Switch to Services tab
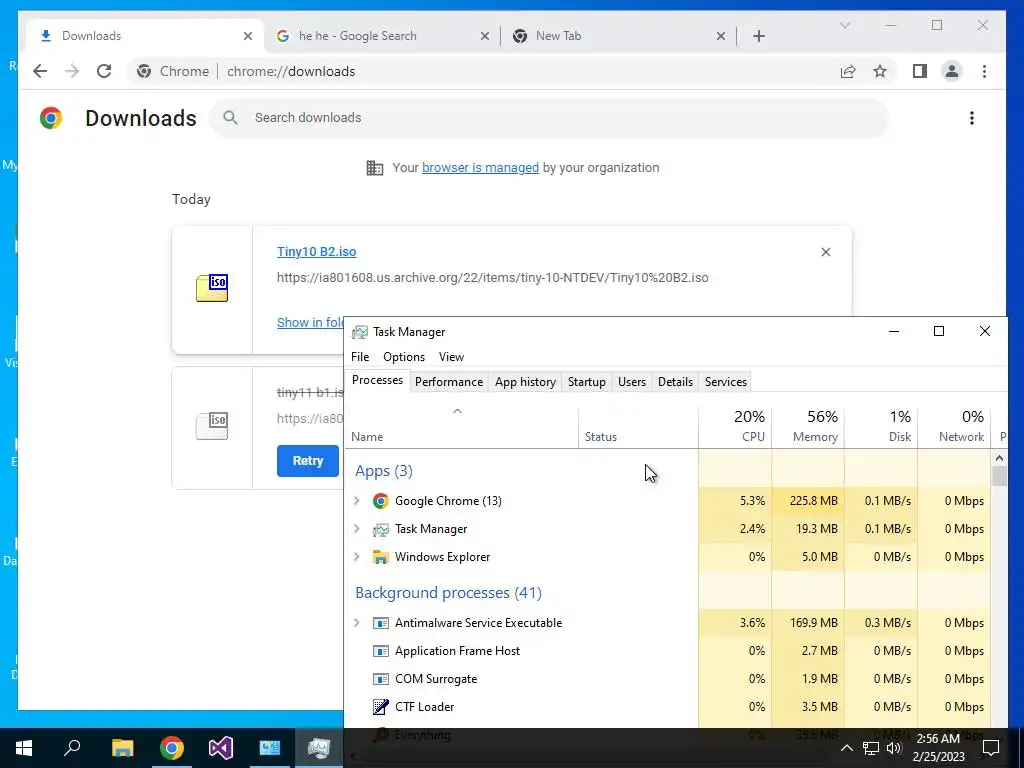The image size is (1024, 768). click(726, 382)
